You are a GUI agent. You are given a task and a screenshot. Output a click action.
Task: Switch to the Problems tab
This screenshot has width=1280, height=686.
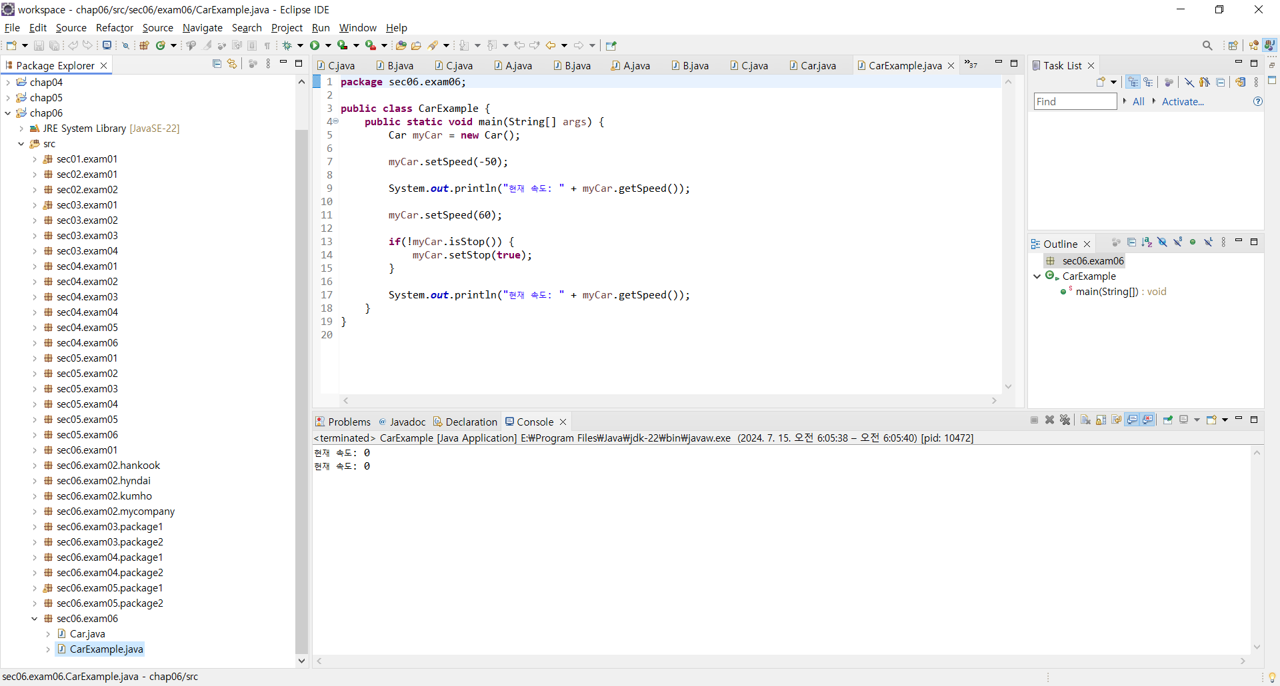click(342, 422)
